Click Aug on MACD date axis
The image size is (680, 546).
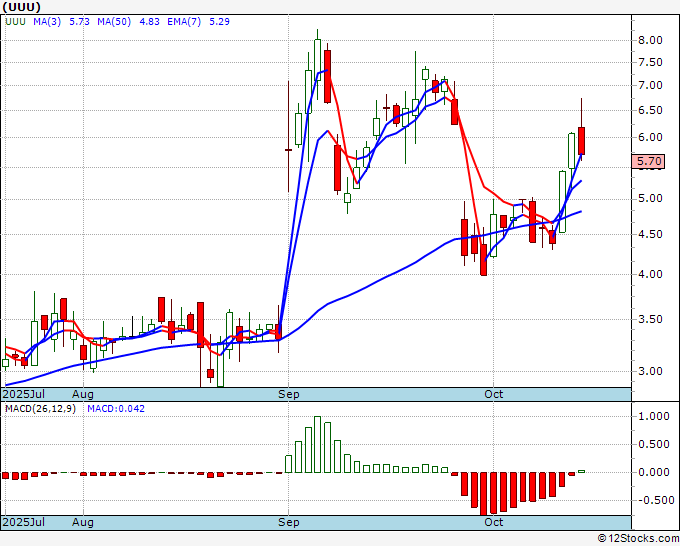pos(83,522)
